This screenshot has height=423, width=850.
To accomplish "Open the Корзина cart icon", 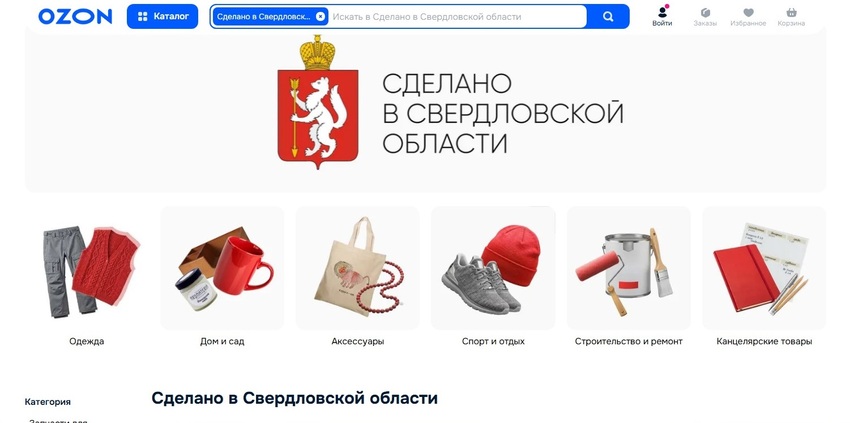I will 791,16.
